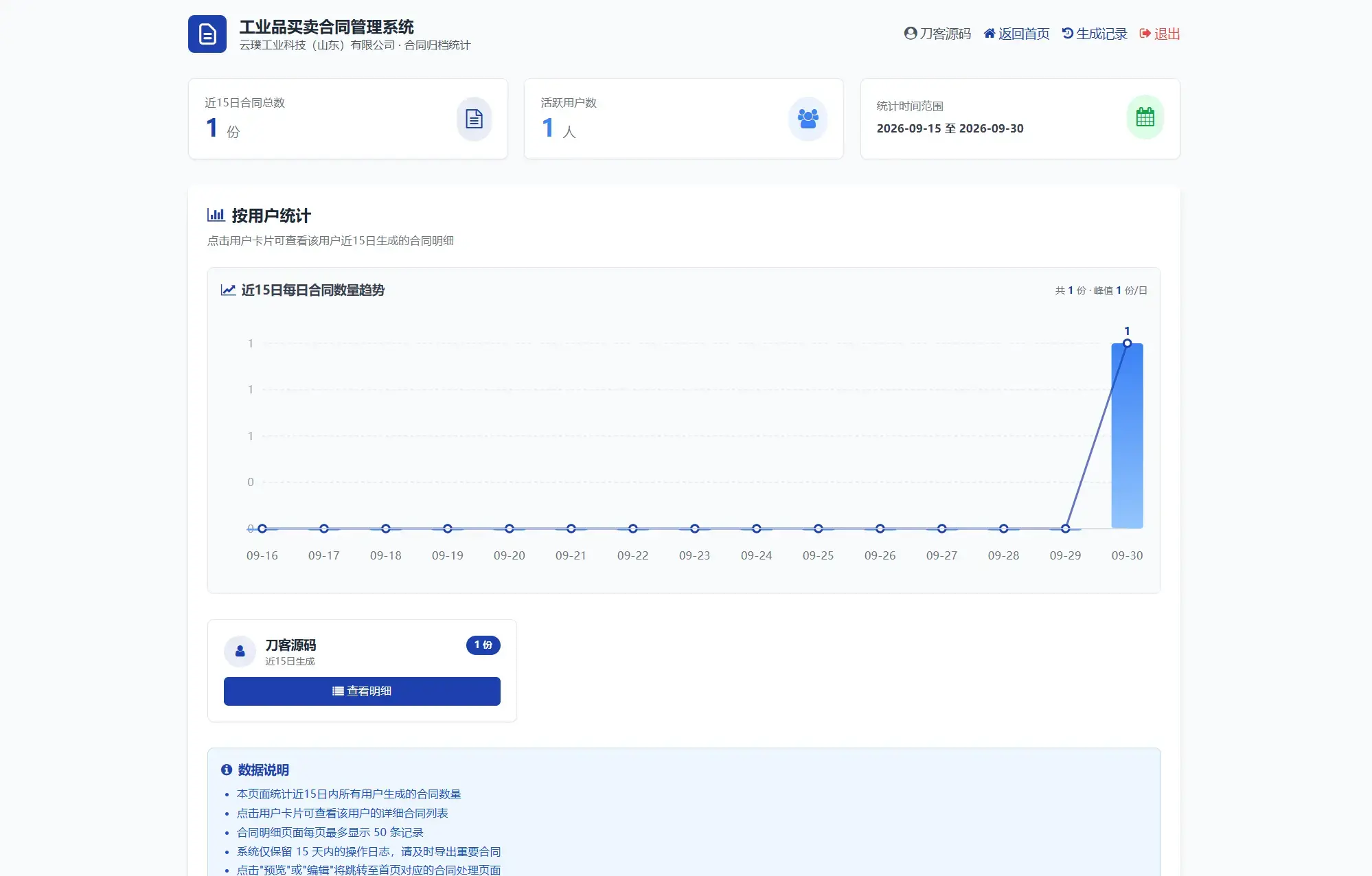Click the 共 1 份 · 峰值 summary text
The width and height of the screenshot is (1372, 876).
(x=1101, y=290)
